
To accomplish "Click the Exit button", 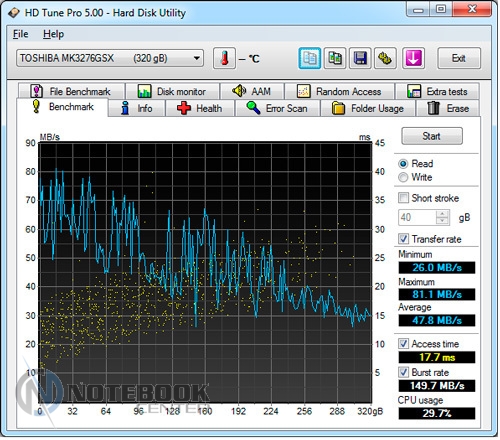I will point(459,58).
